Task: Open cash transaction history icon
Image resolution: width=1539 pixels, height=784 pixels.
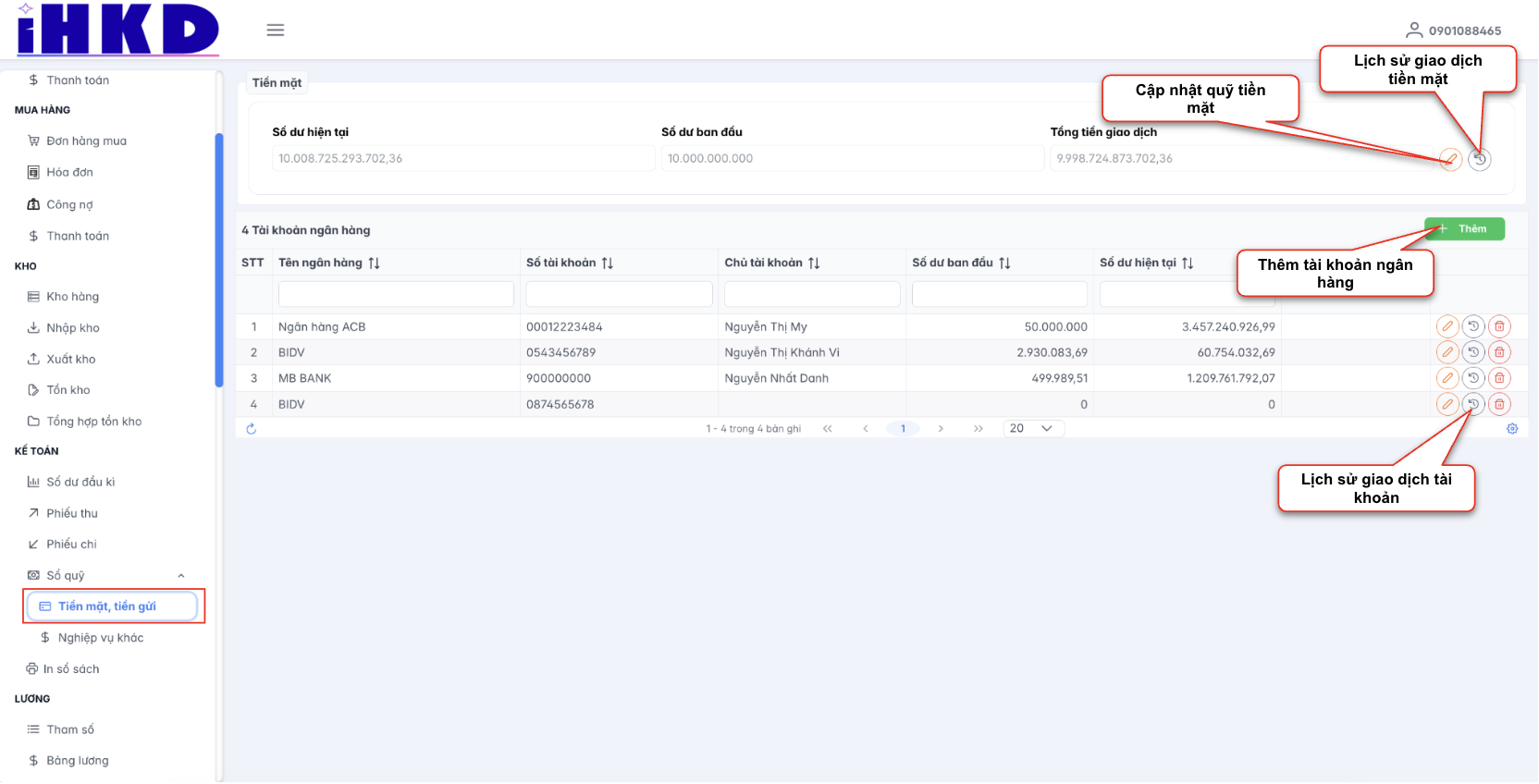Action: 1480,159
